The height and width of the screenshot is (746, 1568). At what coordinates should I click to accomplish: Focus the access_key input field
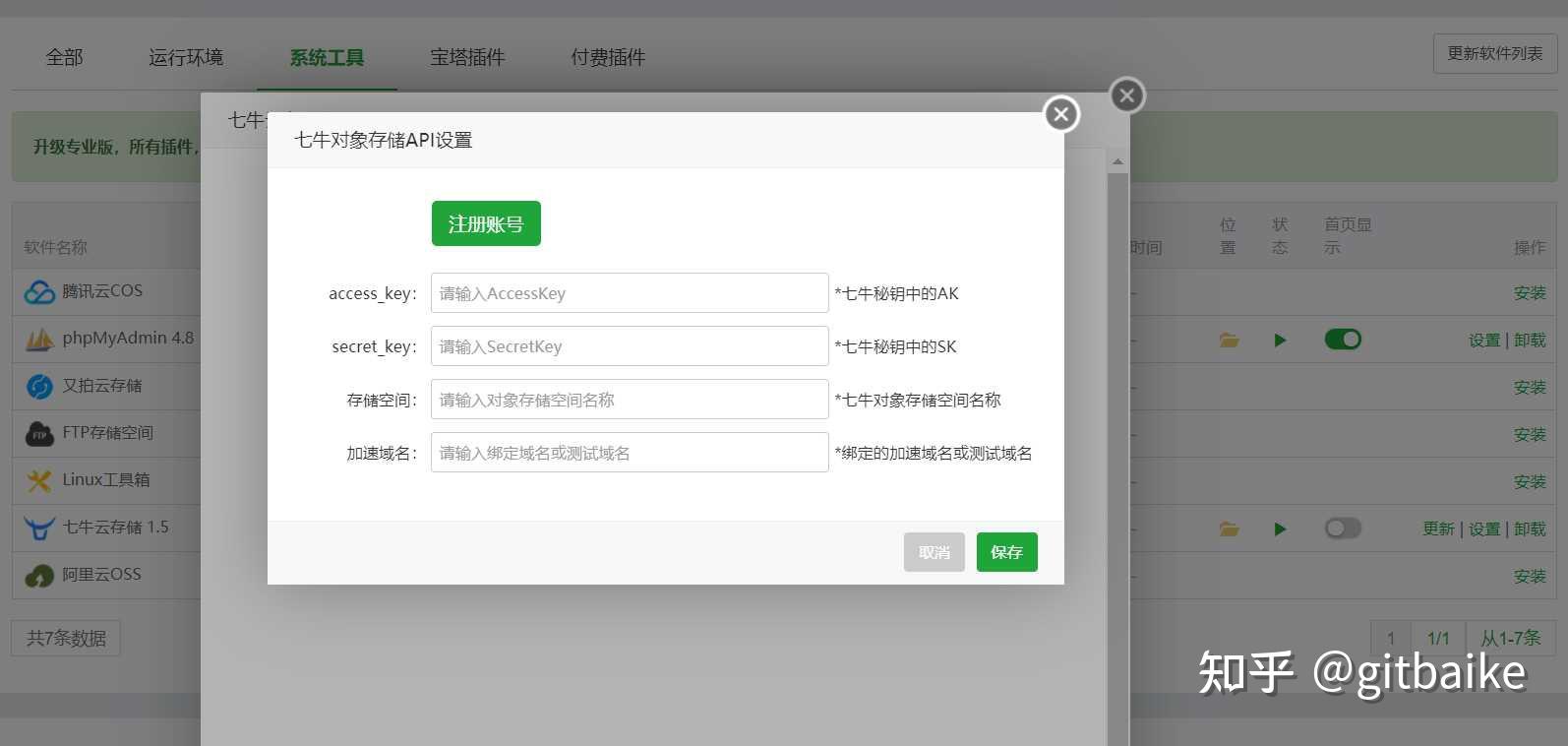tap(630, 293)
